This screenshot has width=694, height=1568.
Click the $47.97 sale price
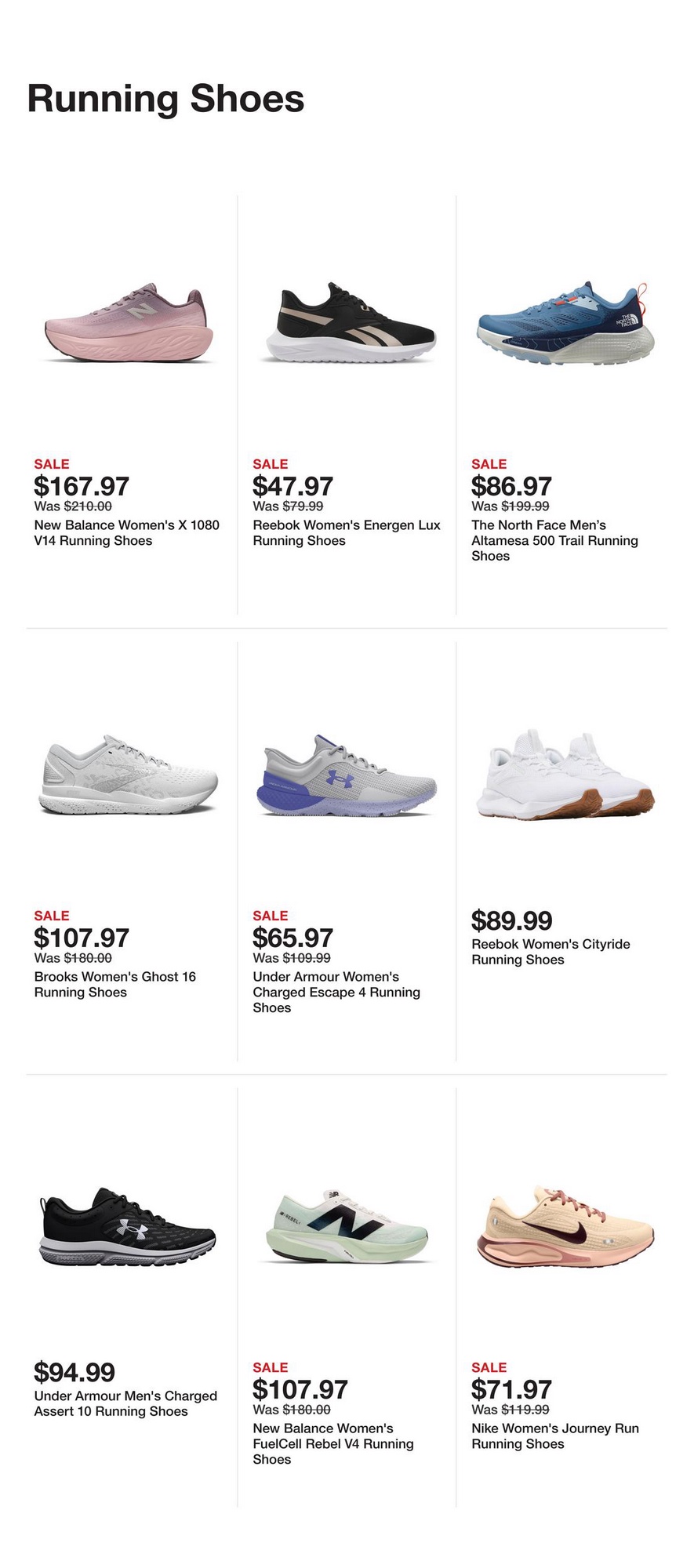coord(292,486)
